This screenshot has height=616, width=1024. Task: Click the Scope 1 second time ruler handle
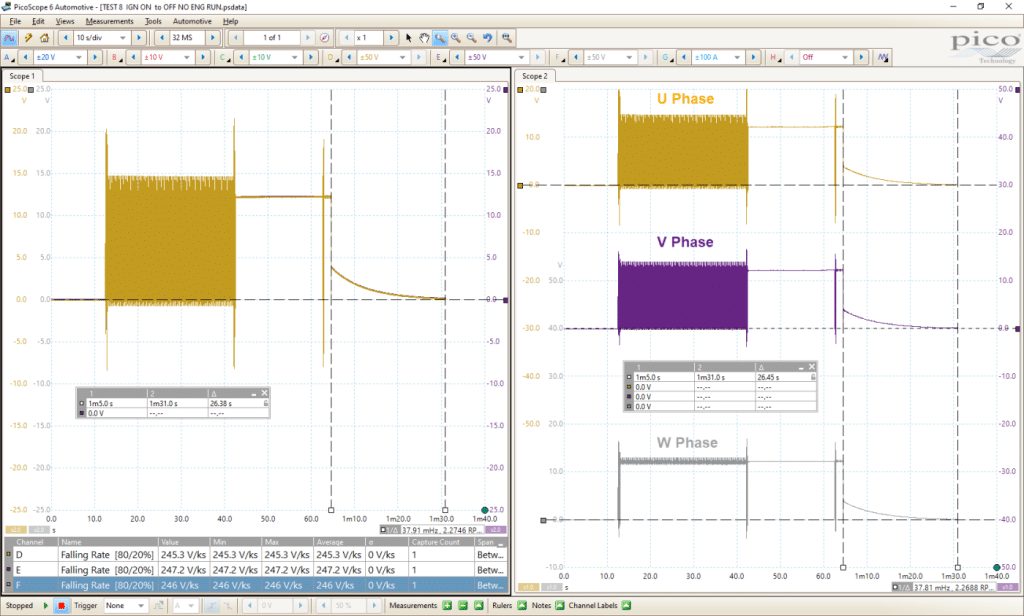pyautogui.click(x=445, y=510)
